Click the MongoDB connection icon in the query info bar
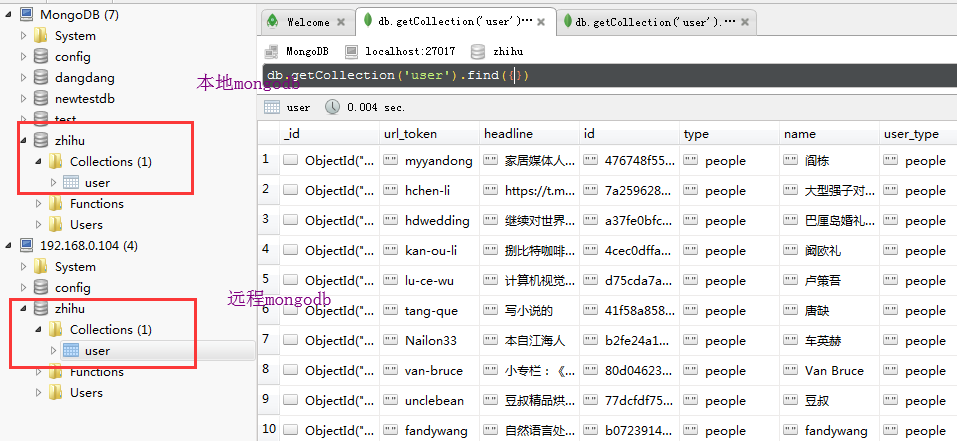 tap(272, 51)
